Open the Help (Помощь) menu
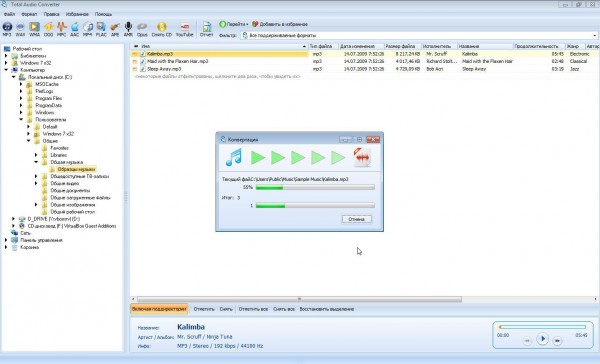The height and width of the screenshot is (364, 600). 103,14
